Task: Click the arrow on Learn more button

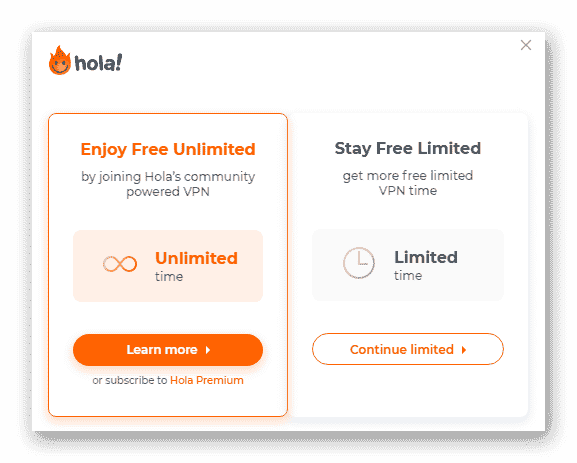Action: [x=208, y=350]
